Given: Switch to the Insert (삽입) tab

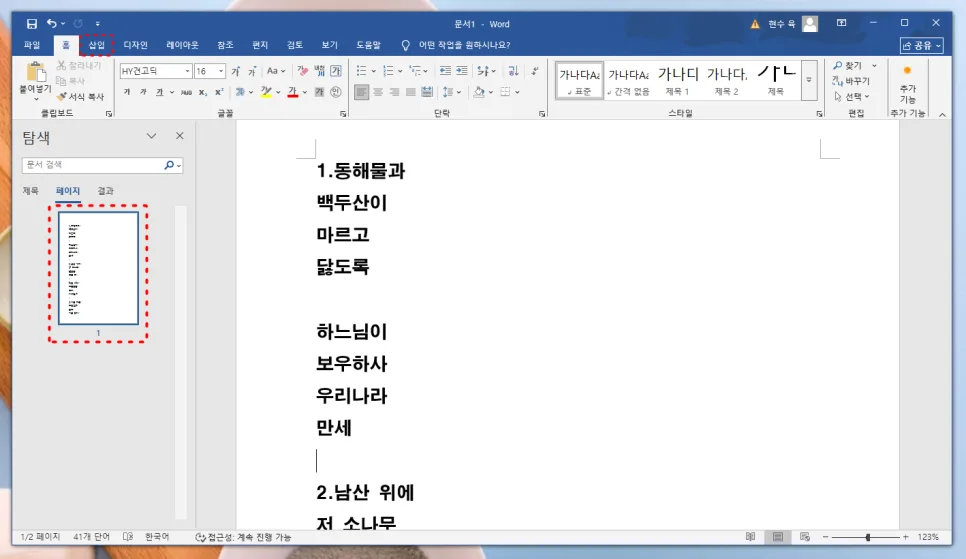Looking at the screenshot, I should 96,45.
